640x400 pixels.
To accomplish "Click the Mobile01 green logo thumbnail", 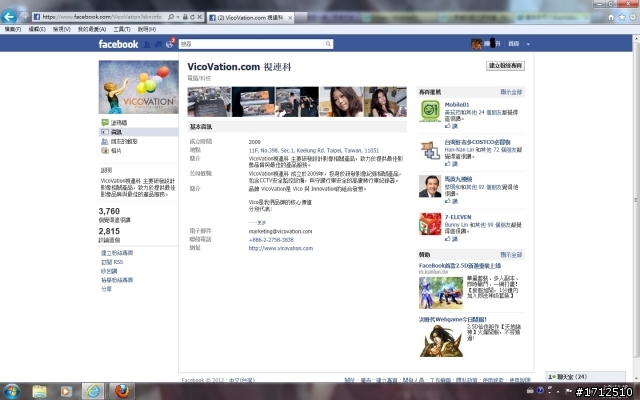I will (x=430, y=111).
